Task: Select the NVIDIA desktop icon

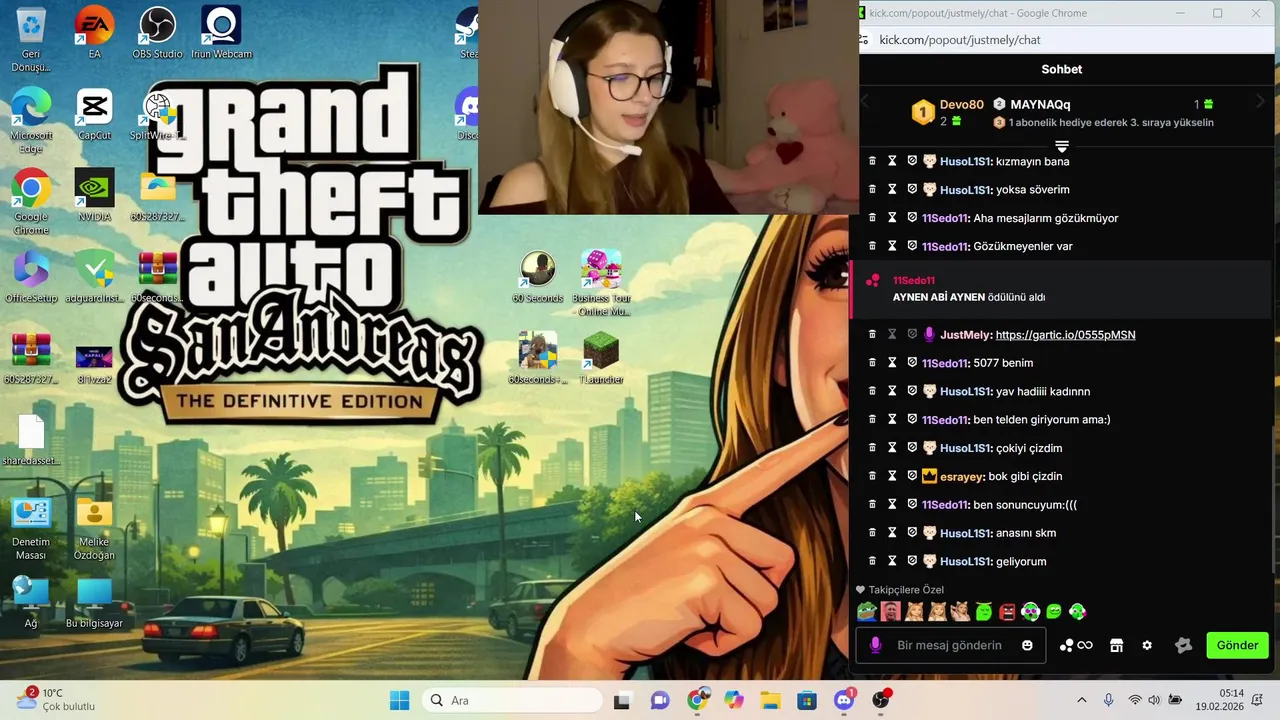Action: 94,195
